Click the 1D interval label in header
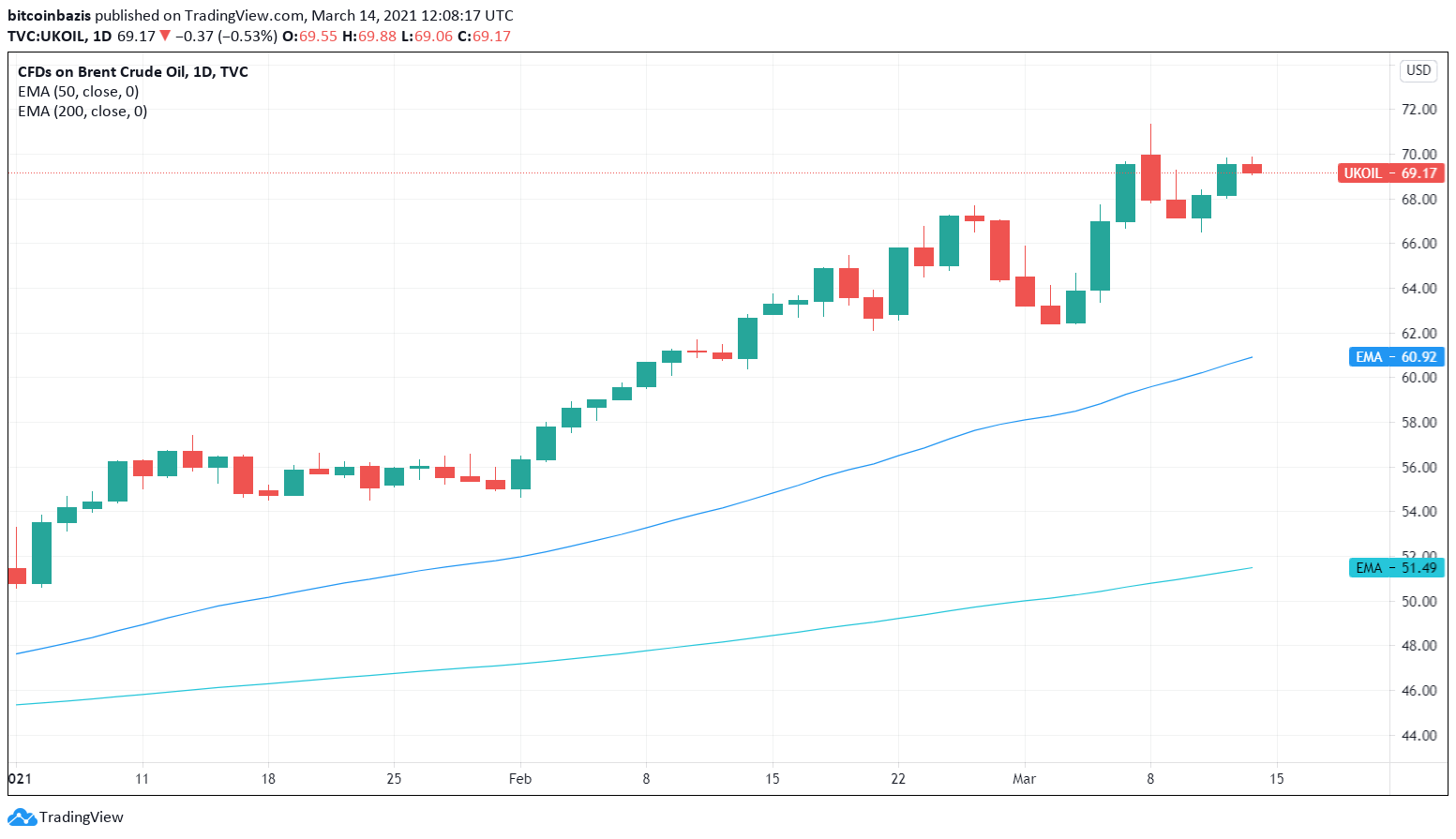1456x839 pixels. click(102, 37)
